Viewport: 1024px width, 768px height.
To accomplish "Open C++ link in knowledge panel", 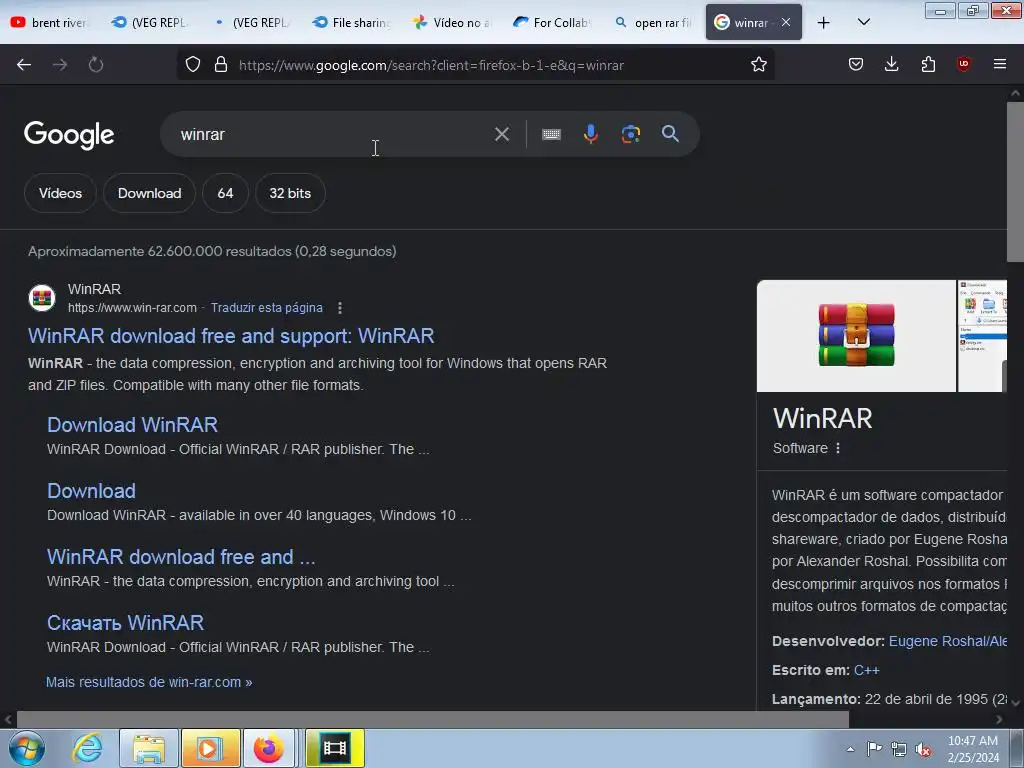I will pyautogui.click(x=867, y=670).
